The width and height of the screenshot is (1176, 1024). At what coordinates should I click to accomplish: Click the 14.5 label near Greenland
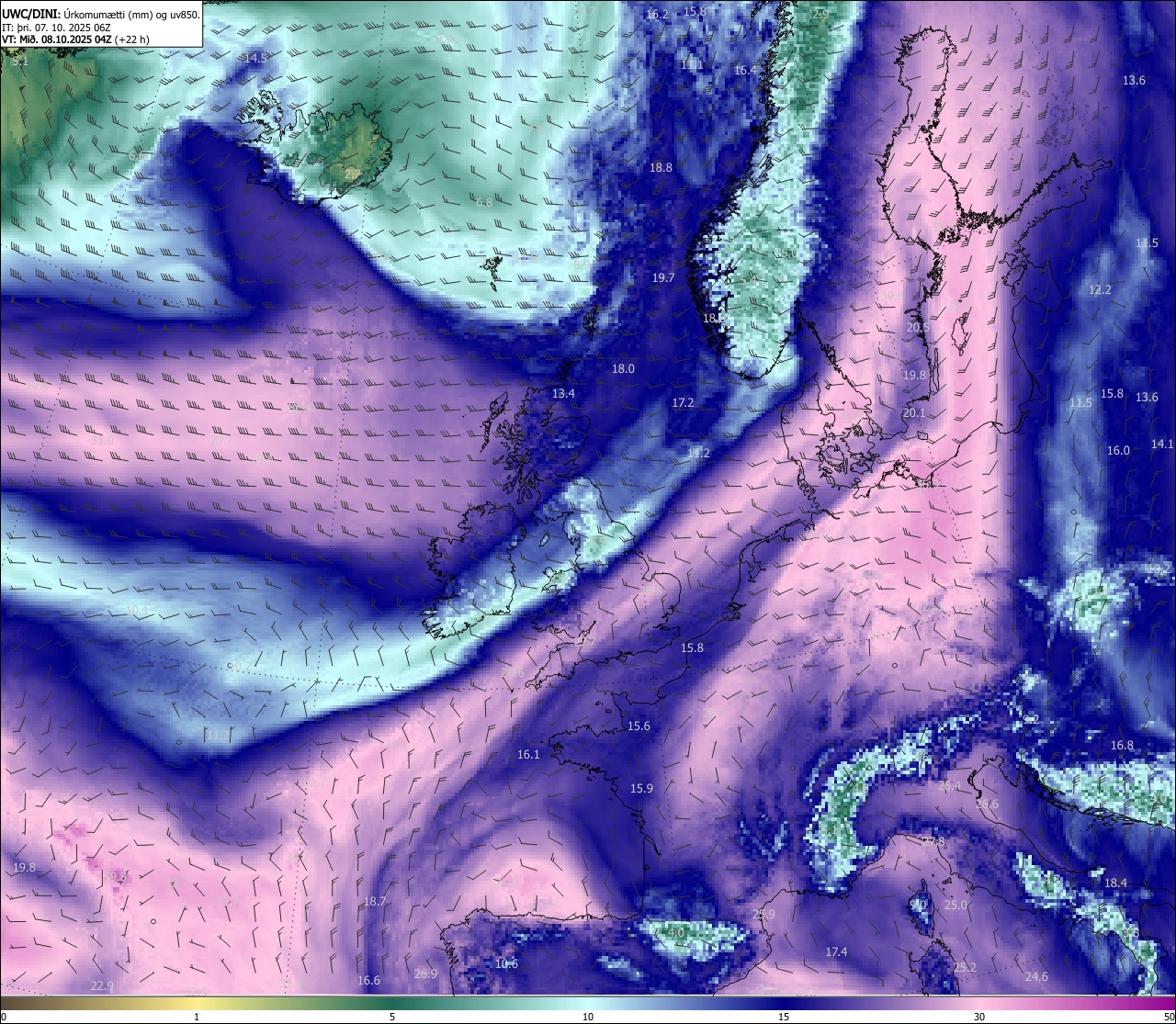click(x=255, y=57)
